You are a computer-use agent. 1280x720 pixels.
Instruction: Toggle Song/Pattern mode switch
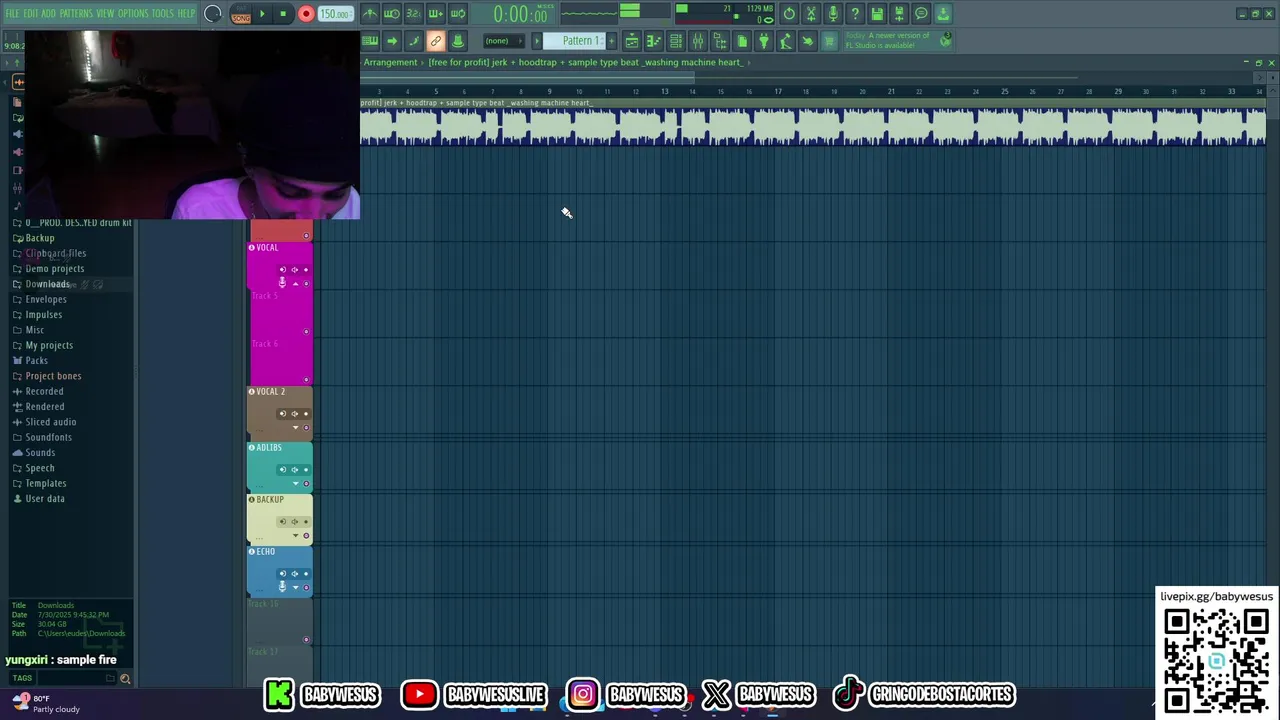tap(241, 15)
